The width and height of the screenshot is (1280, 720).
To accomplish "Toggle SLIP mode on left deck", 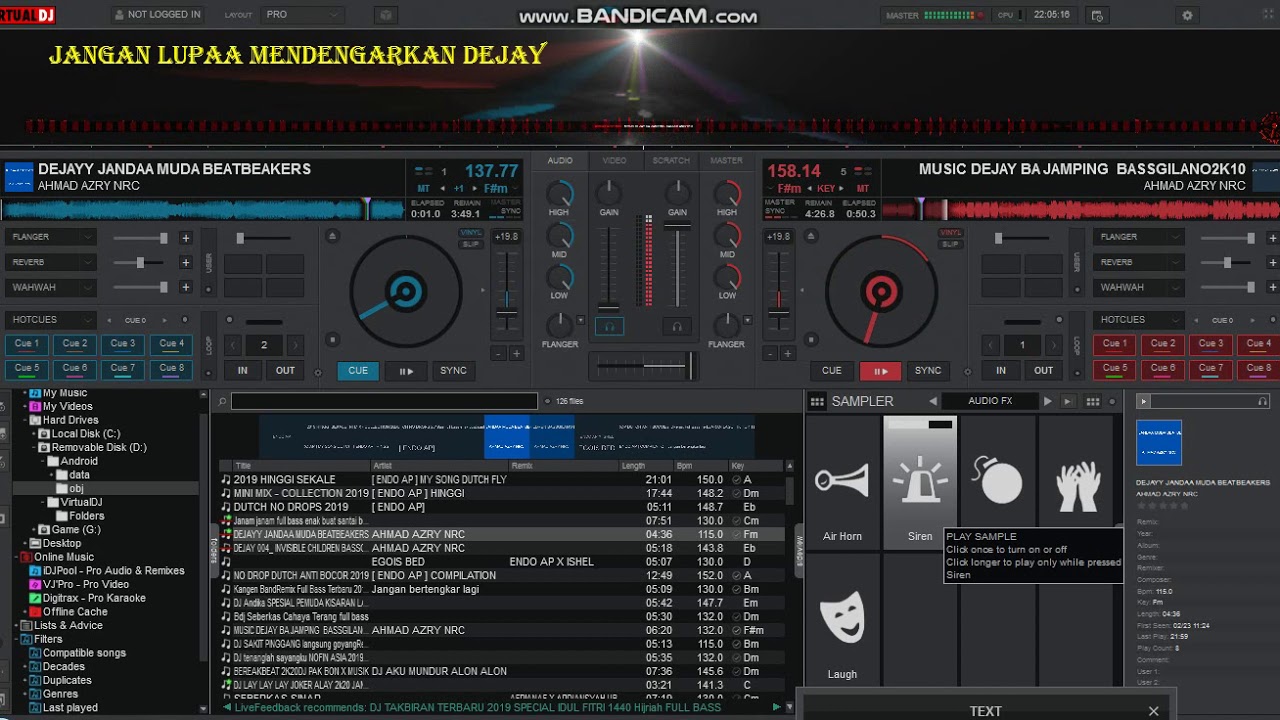I will (470, 244).
